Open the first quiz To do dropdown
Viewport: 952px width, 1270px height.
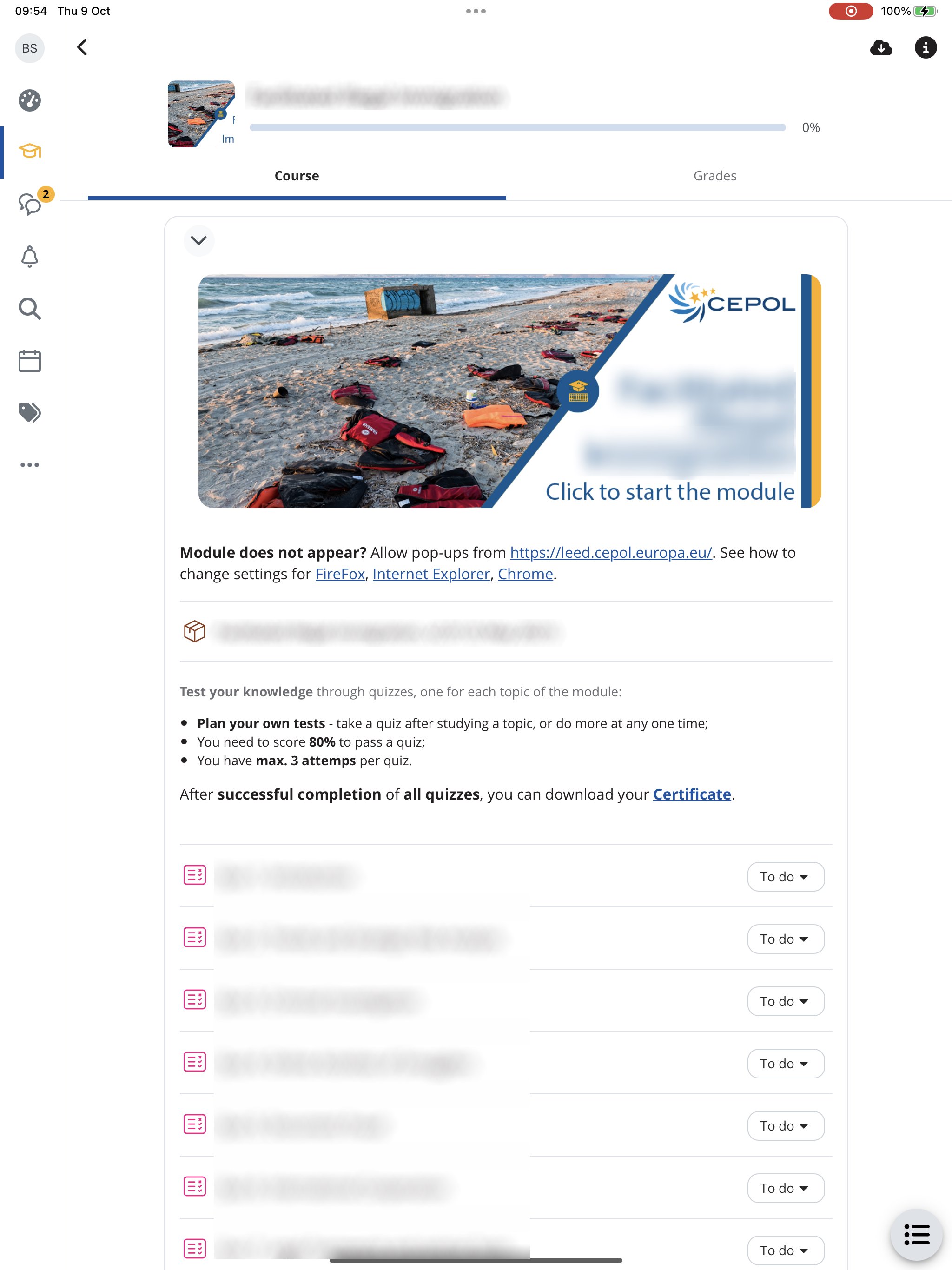[x=785, y=876]
